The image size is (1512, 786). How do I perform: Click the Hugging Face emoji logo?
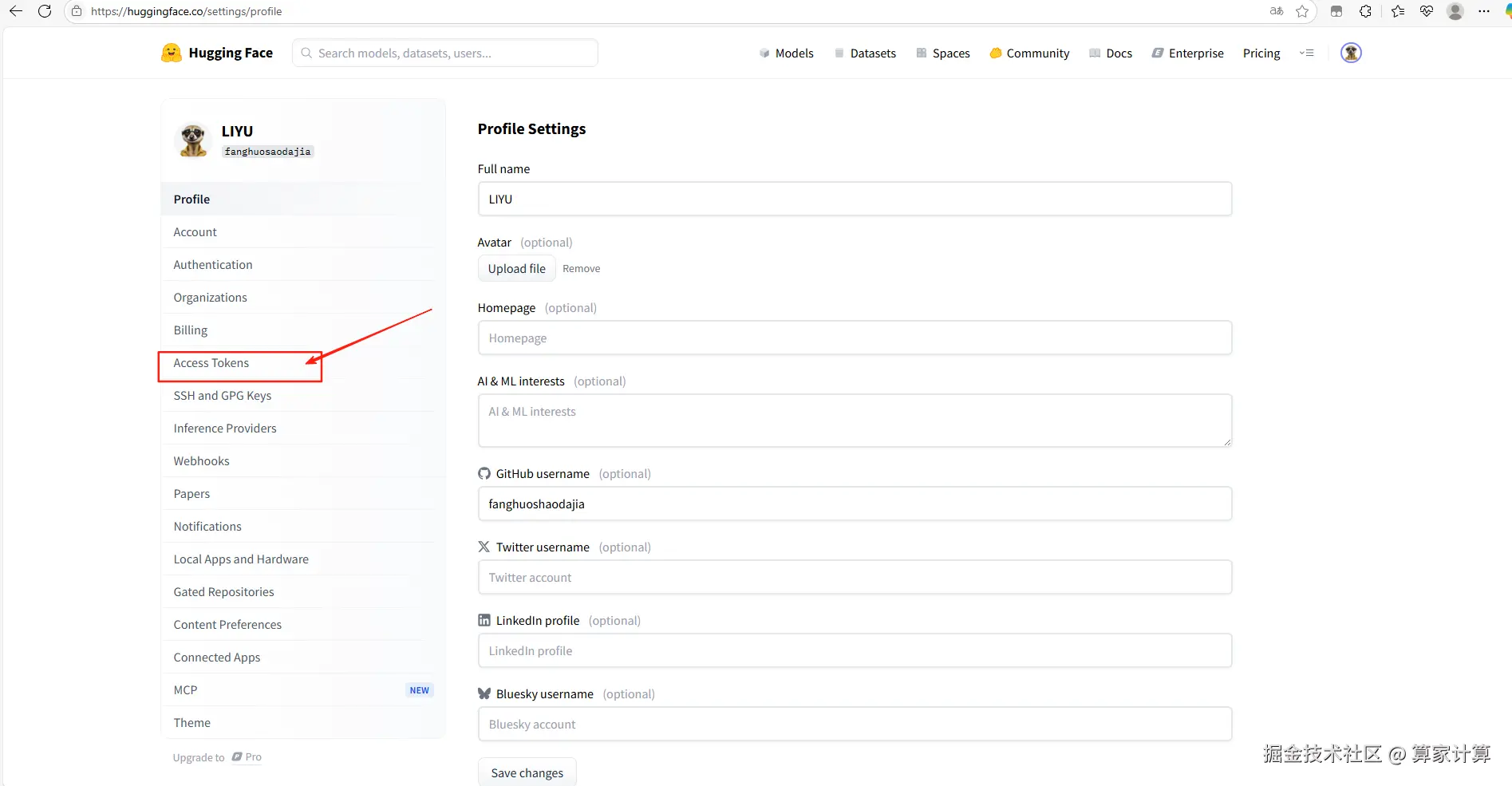[172, 53]
